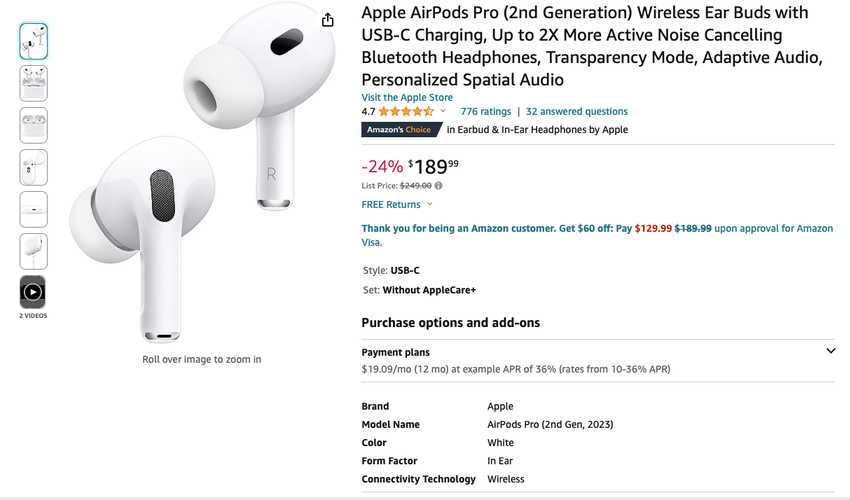Select the second thumbnail with open case
Viewport: 850px width, 500px height.
pos(33,83)
